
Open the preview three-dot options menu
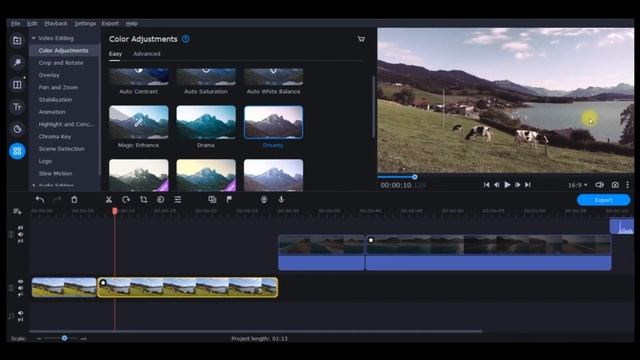point(627,185)
